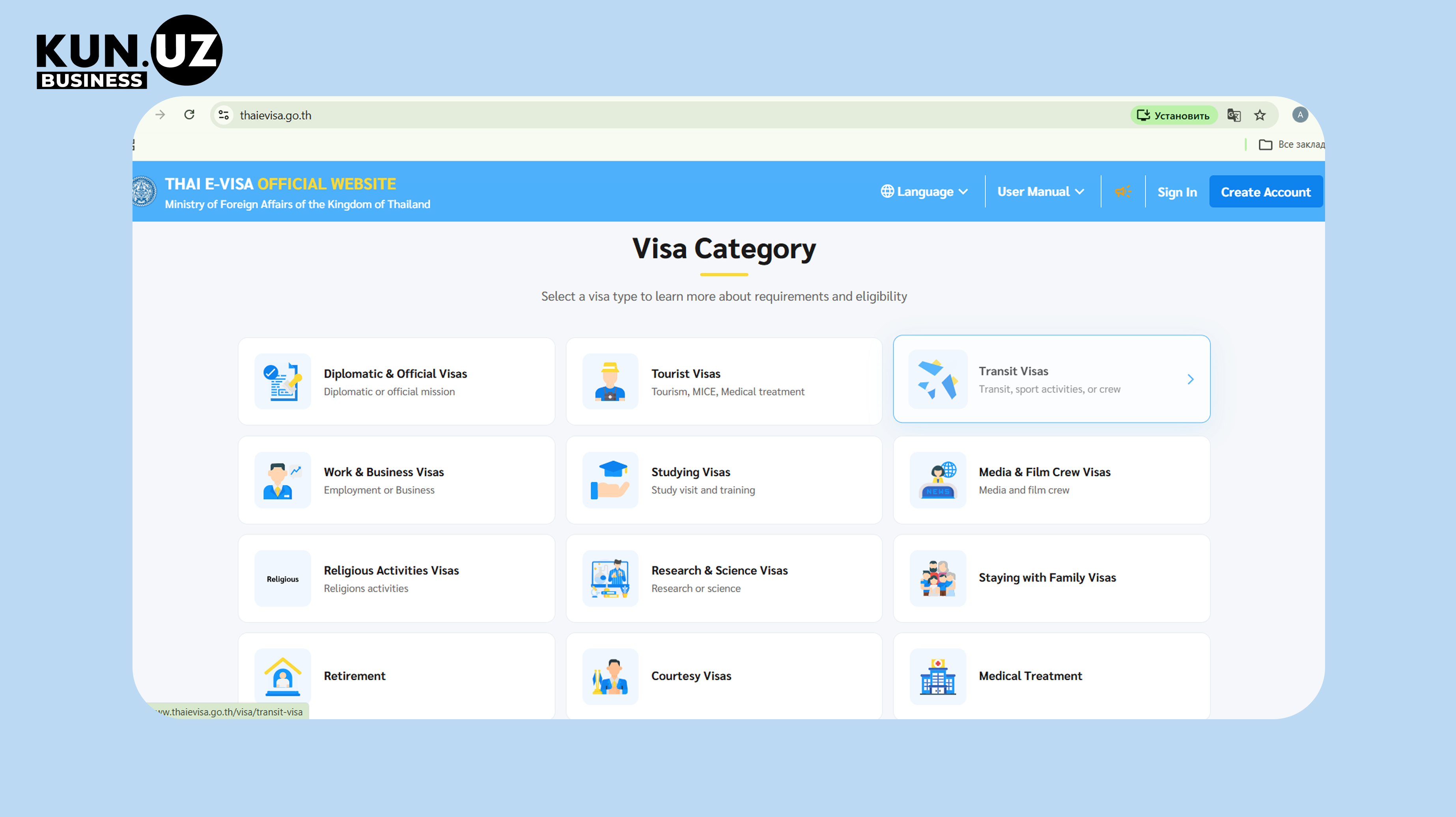Click the Diplomatic & Official Visas icon
The height and width of the screenshot is (817, 1456).
click(x=283, y=381)
